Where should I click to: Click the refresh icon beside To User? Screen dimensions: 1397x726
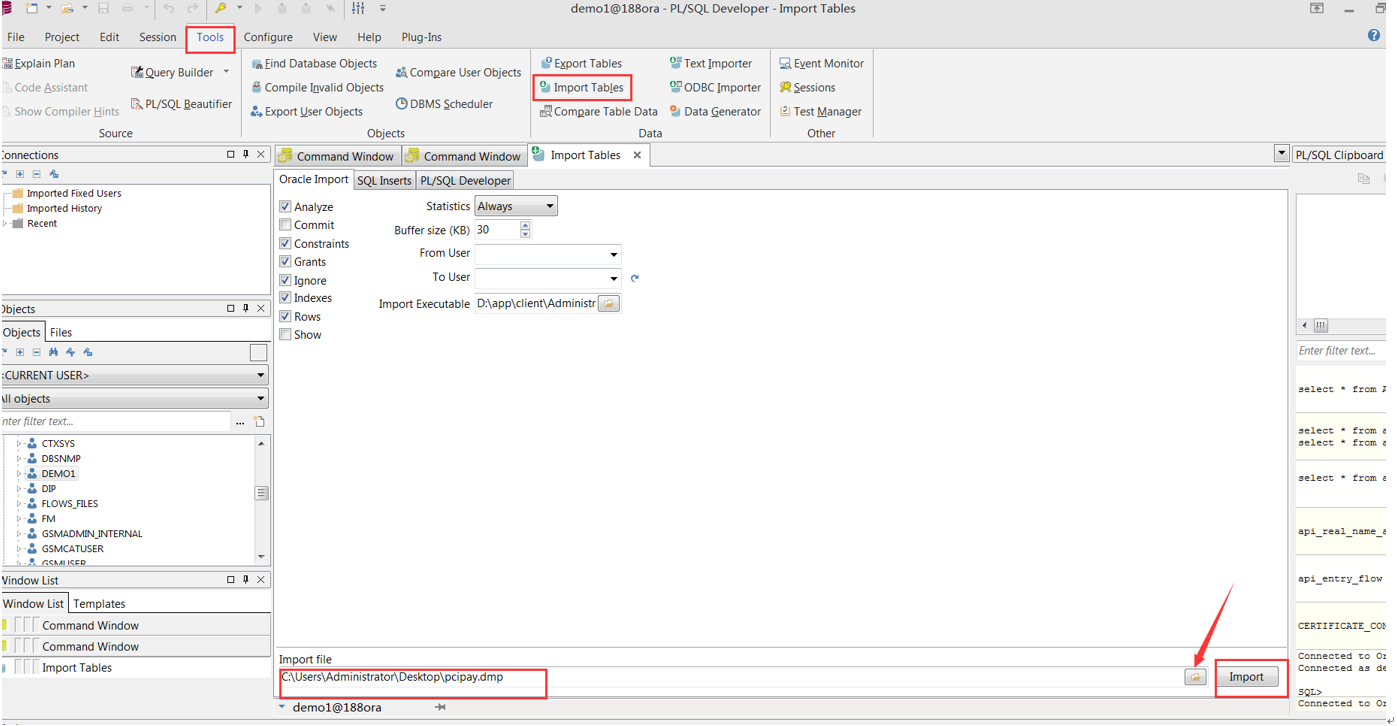click(x=634, y=278)
